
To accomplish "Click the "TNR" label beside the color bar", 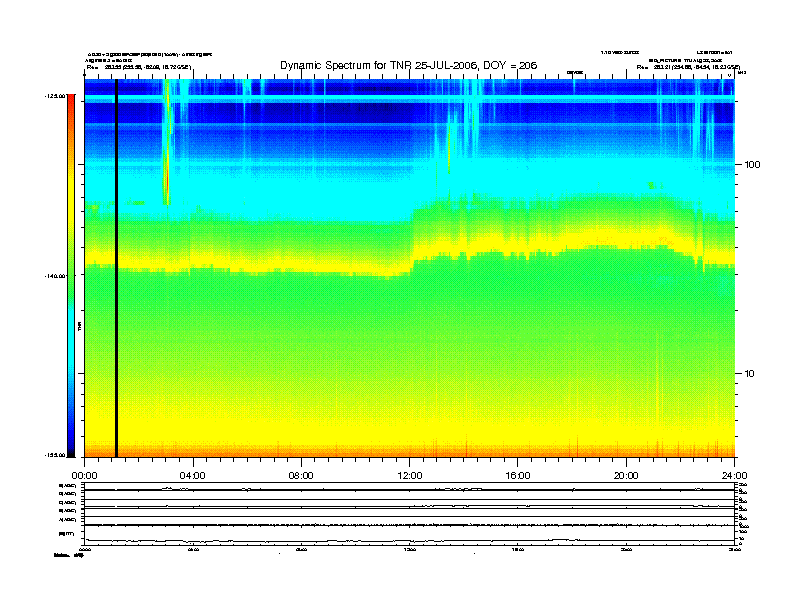I will point(80,326).
